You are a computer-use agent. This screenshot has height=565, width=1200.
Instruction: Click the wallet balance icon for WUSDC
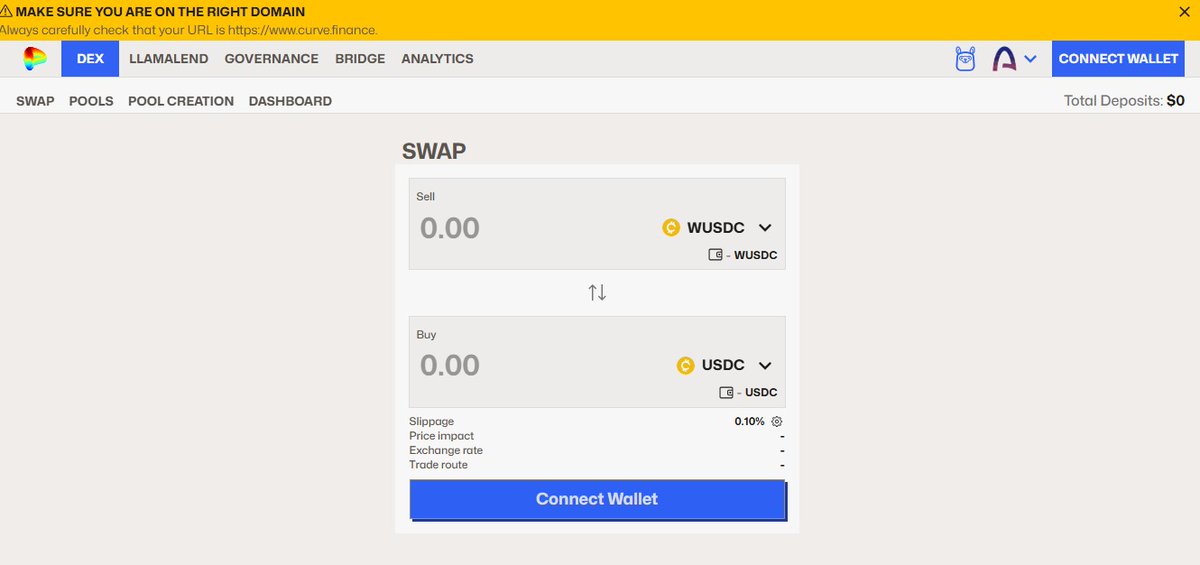pos(715,255)
